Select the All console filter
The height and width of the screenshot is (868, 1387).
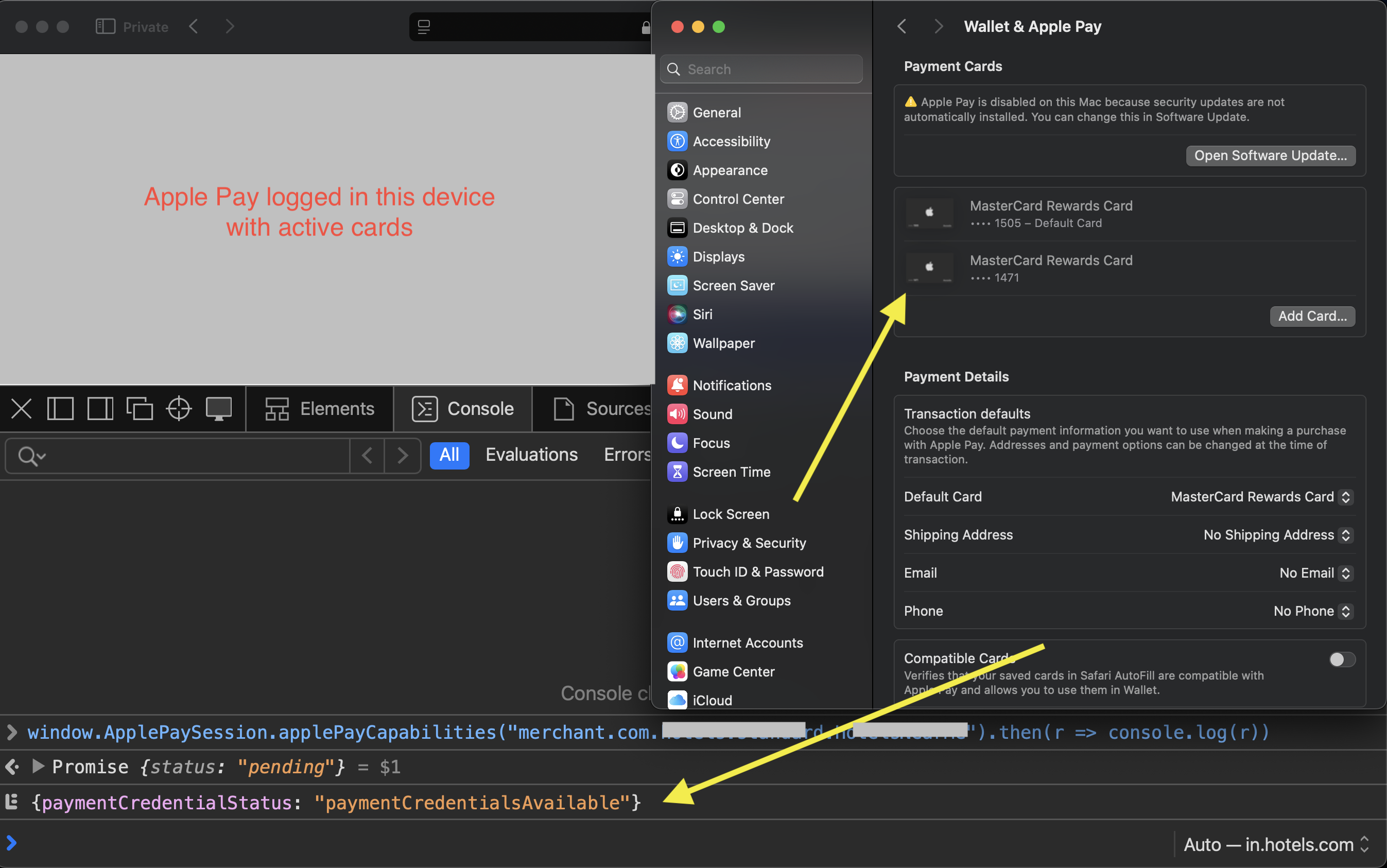tap(449, 455)
